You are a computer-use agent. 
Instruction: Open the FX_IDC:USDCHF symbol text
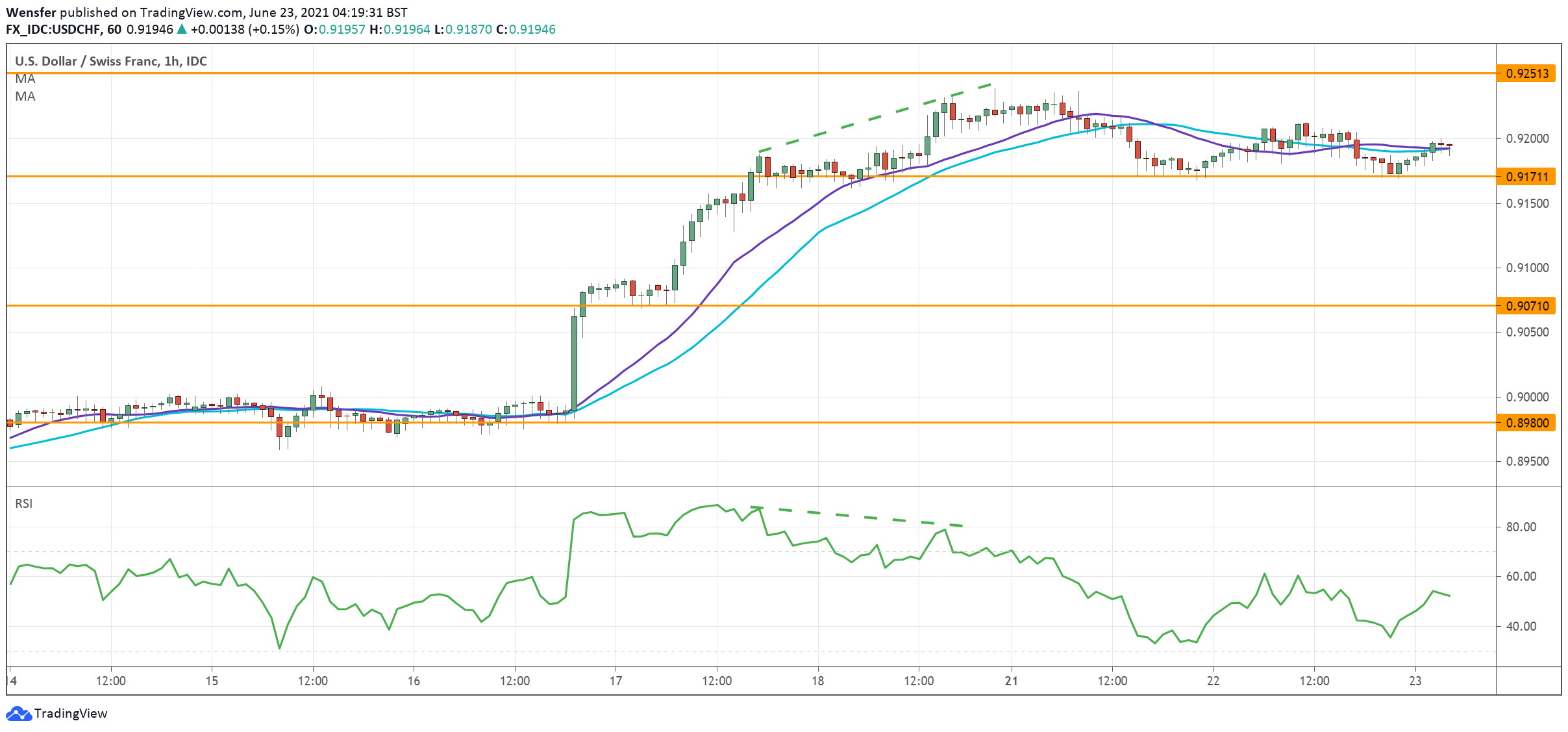[54, 29]
